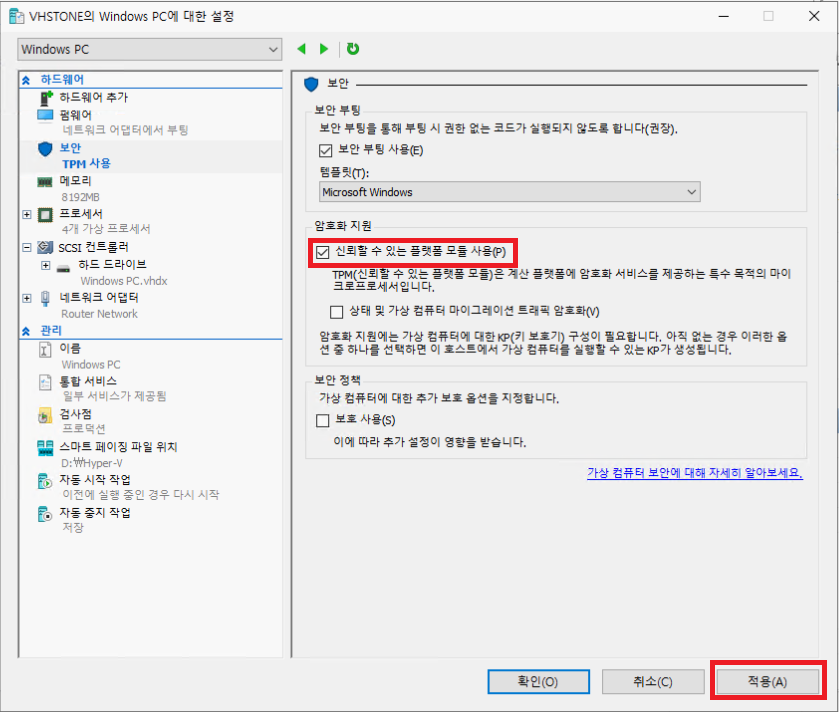Select 통합 서비스 settings item
This screenshot has width=839, height=712.
coord(88,381)
